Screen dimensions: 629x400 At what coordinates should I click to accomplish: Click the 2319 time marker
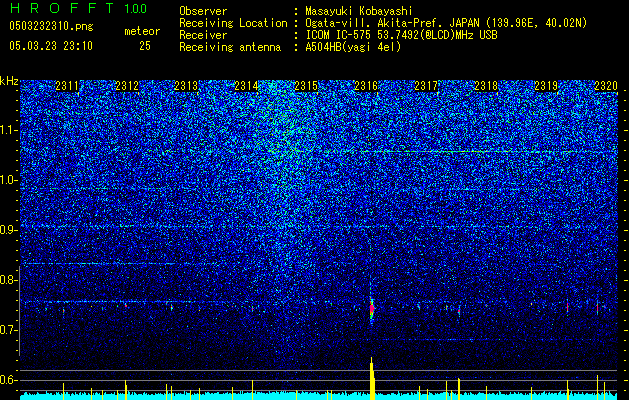click(546, 86)
